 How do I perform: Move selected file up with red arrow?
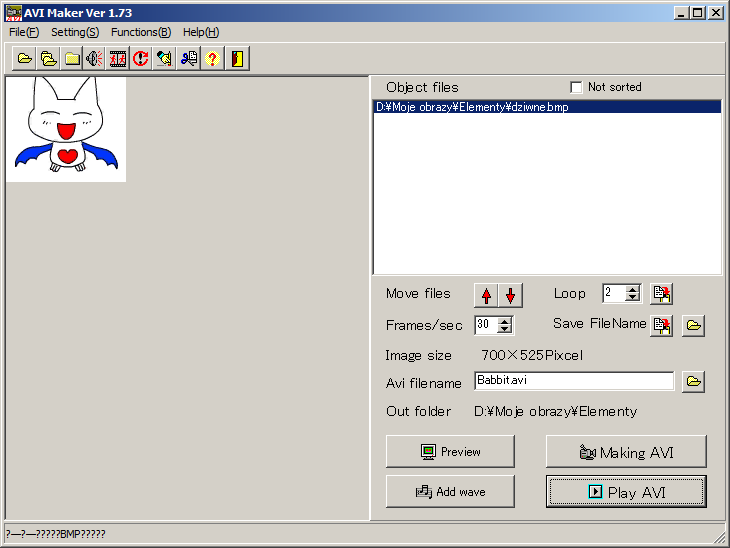[486, 295]
